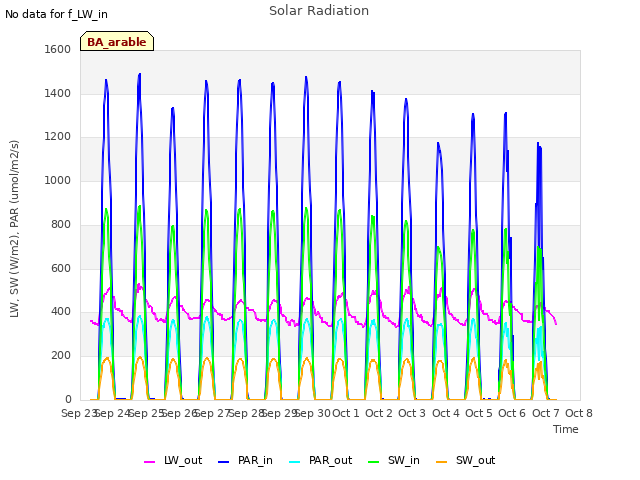The image size is (640, 480).
Task: Click the 1600 y-axis tick label
Action: [58, 50]
